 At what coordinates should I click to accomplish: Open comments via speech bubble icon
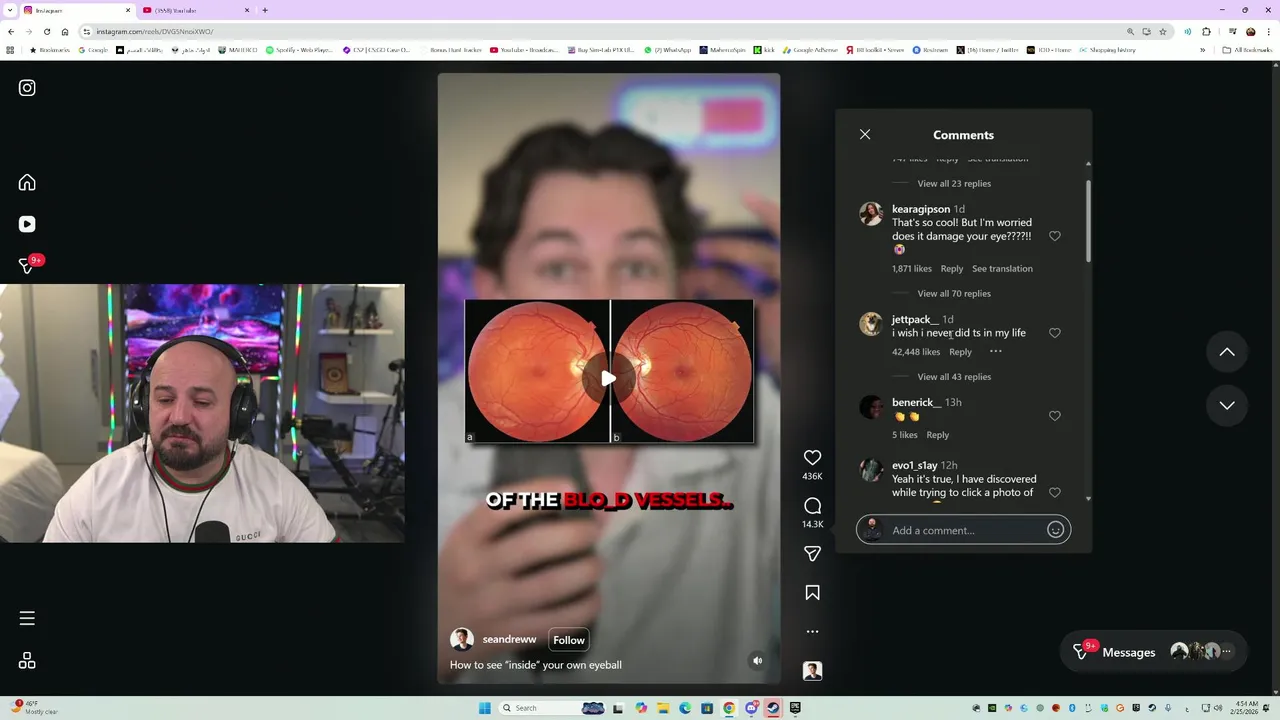[812, 506]
